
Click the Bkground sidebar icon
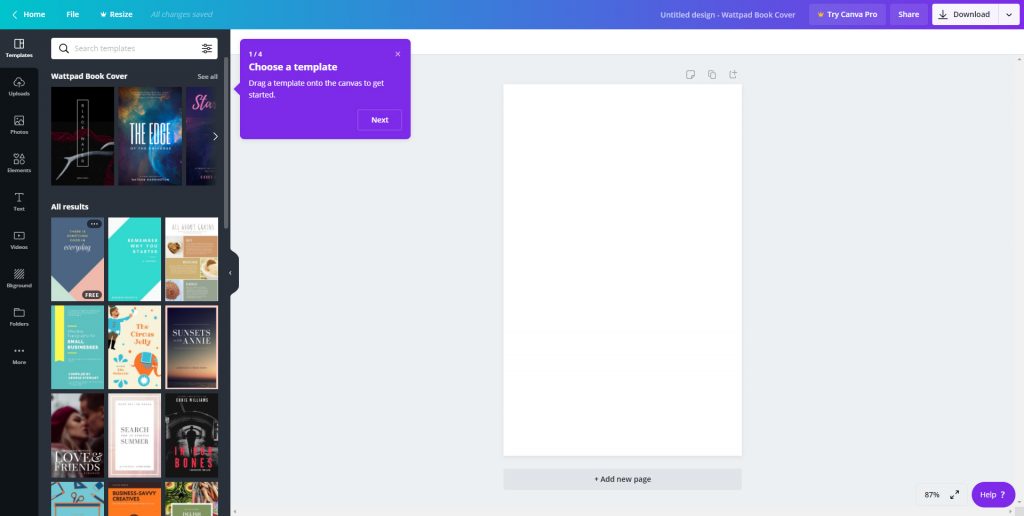[x=19, y=277]
